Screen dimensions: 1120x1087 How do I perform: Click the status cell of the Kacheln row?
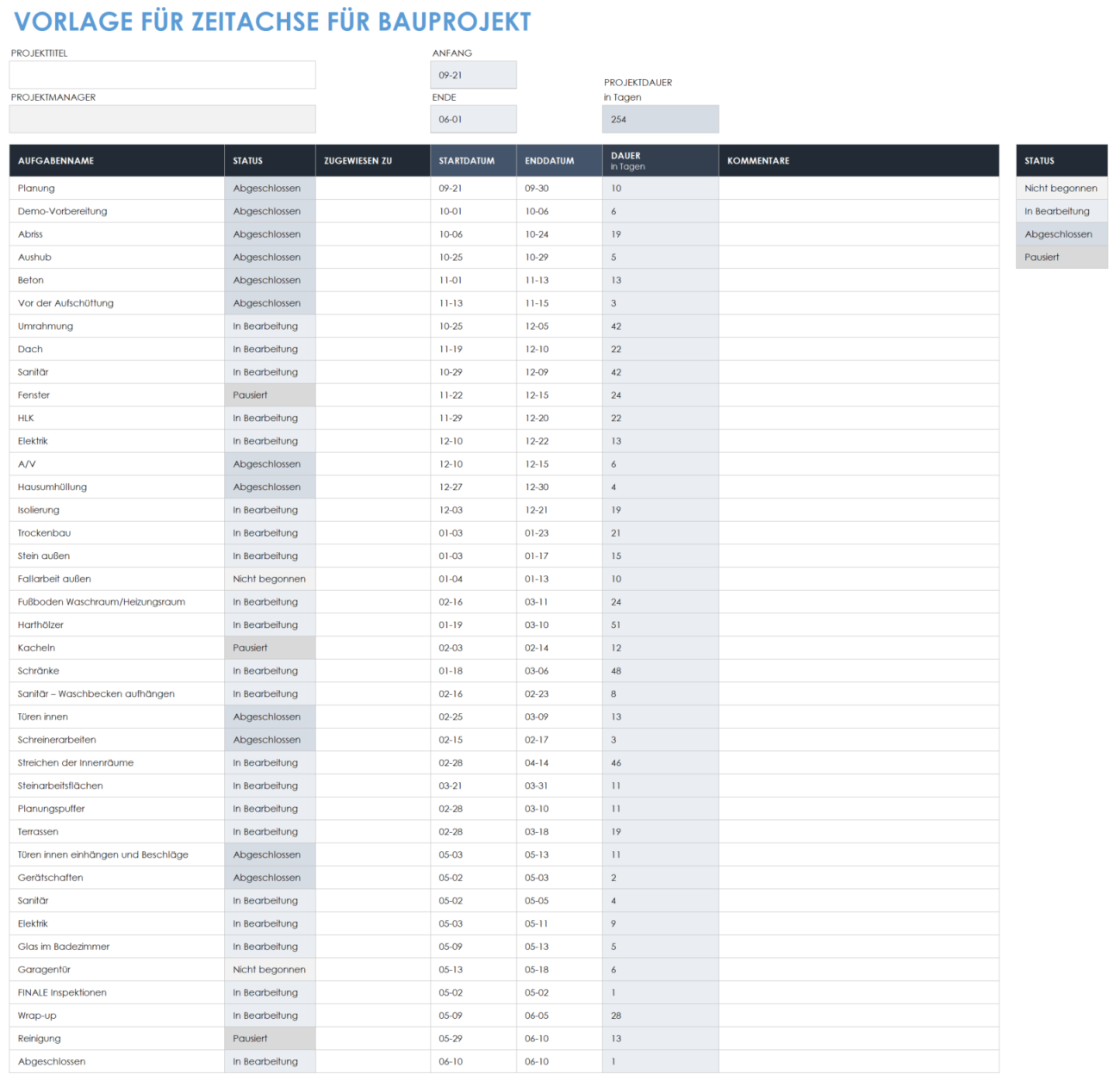(270, 647)
